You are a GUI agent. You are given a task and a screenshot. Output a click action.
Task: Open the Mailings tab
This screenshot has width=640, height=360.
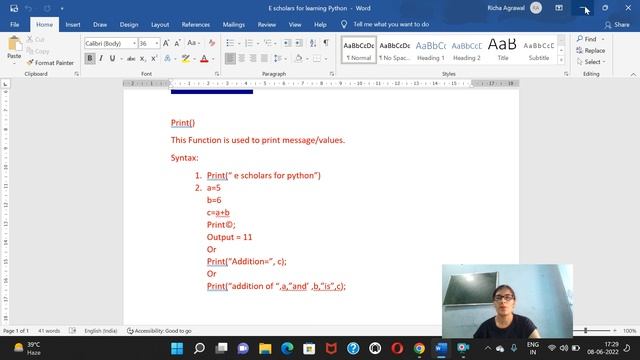pos(233,24)
